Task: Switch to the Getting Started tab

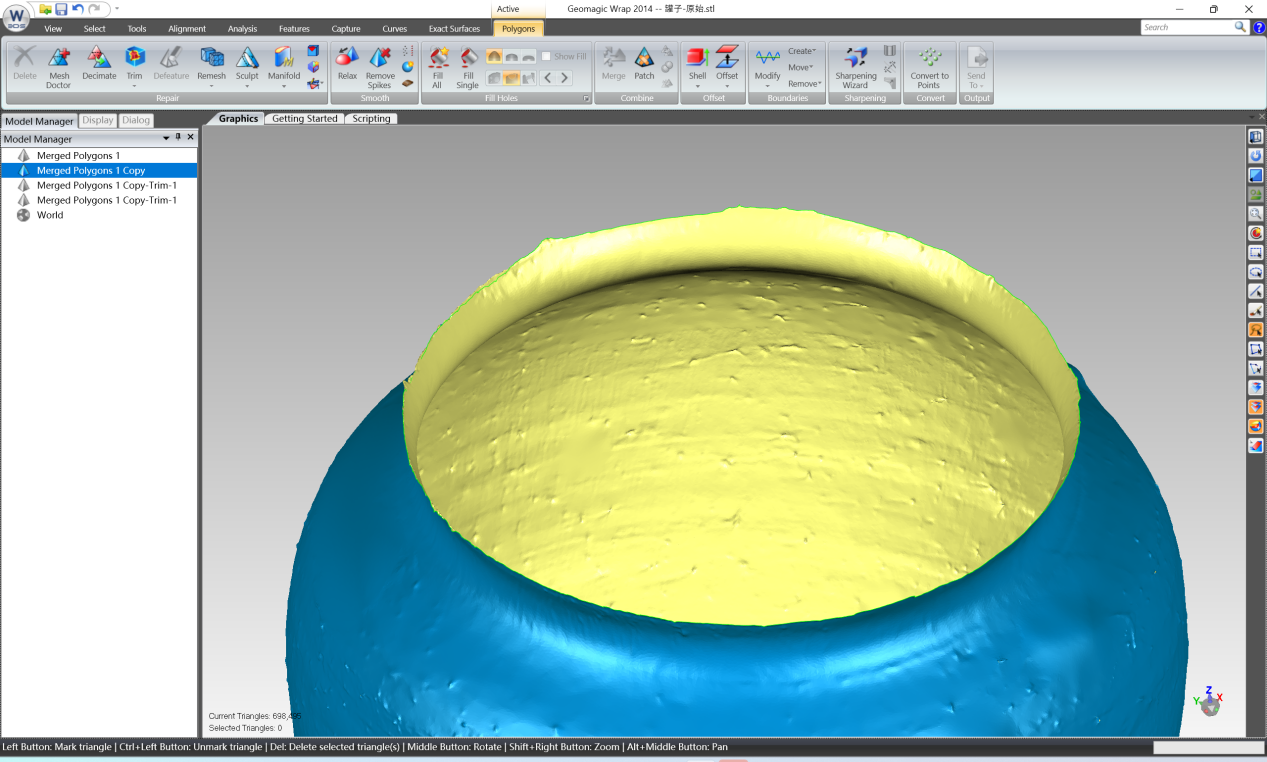Action: [304, 118]
